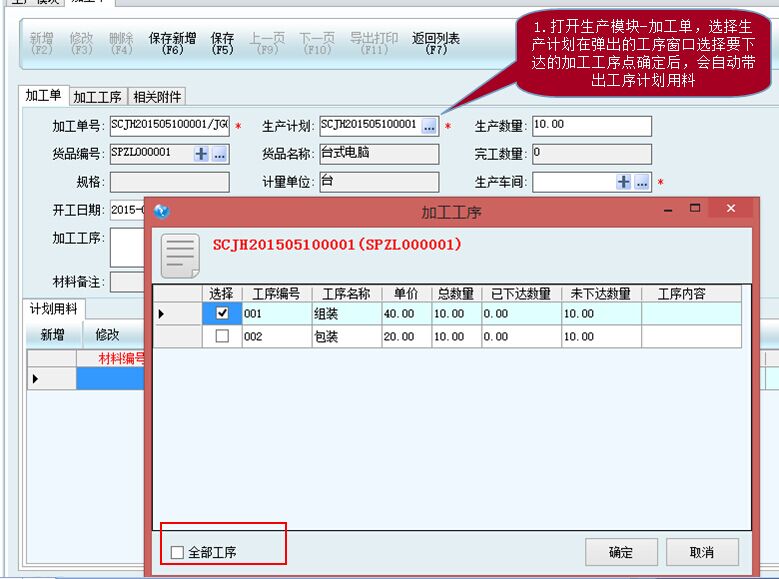The width and height of the screenshot is (779, 579).
Task: Click the red SCJH201505100001 dialog heading
Action: click(x=337, y=244)
